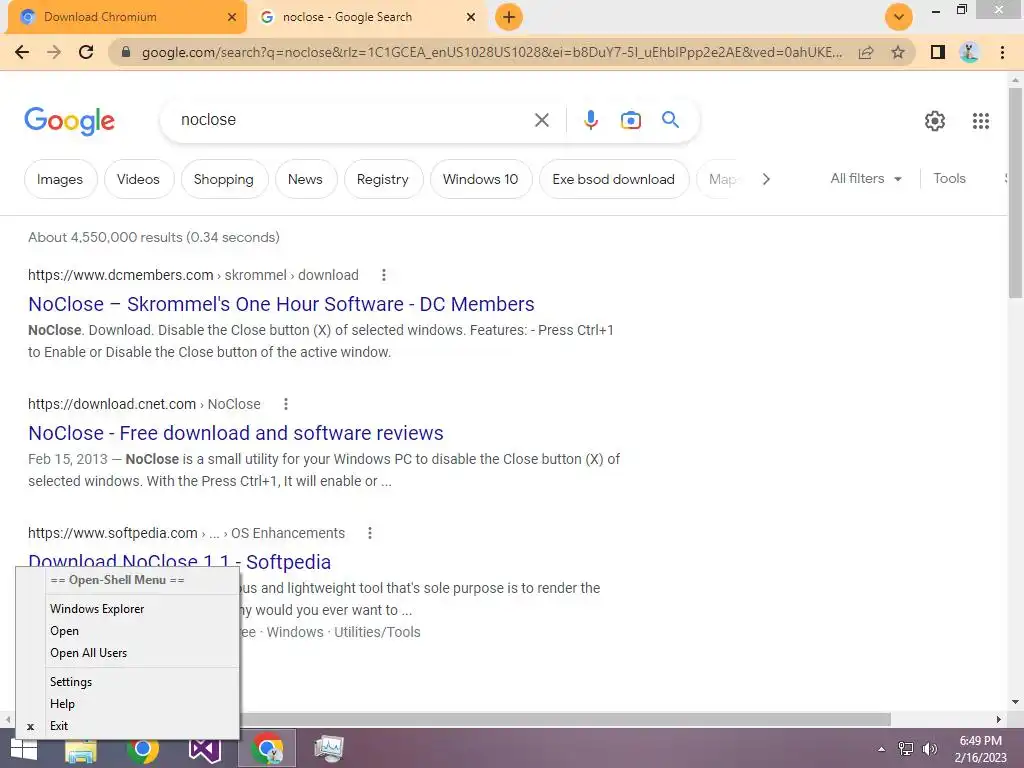Screen dimensions: 1024x768
Task: Filter results by Videos
Action: [x=138, y=179]
